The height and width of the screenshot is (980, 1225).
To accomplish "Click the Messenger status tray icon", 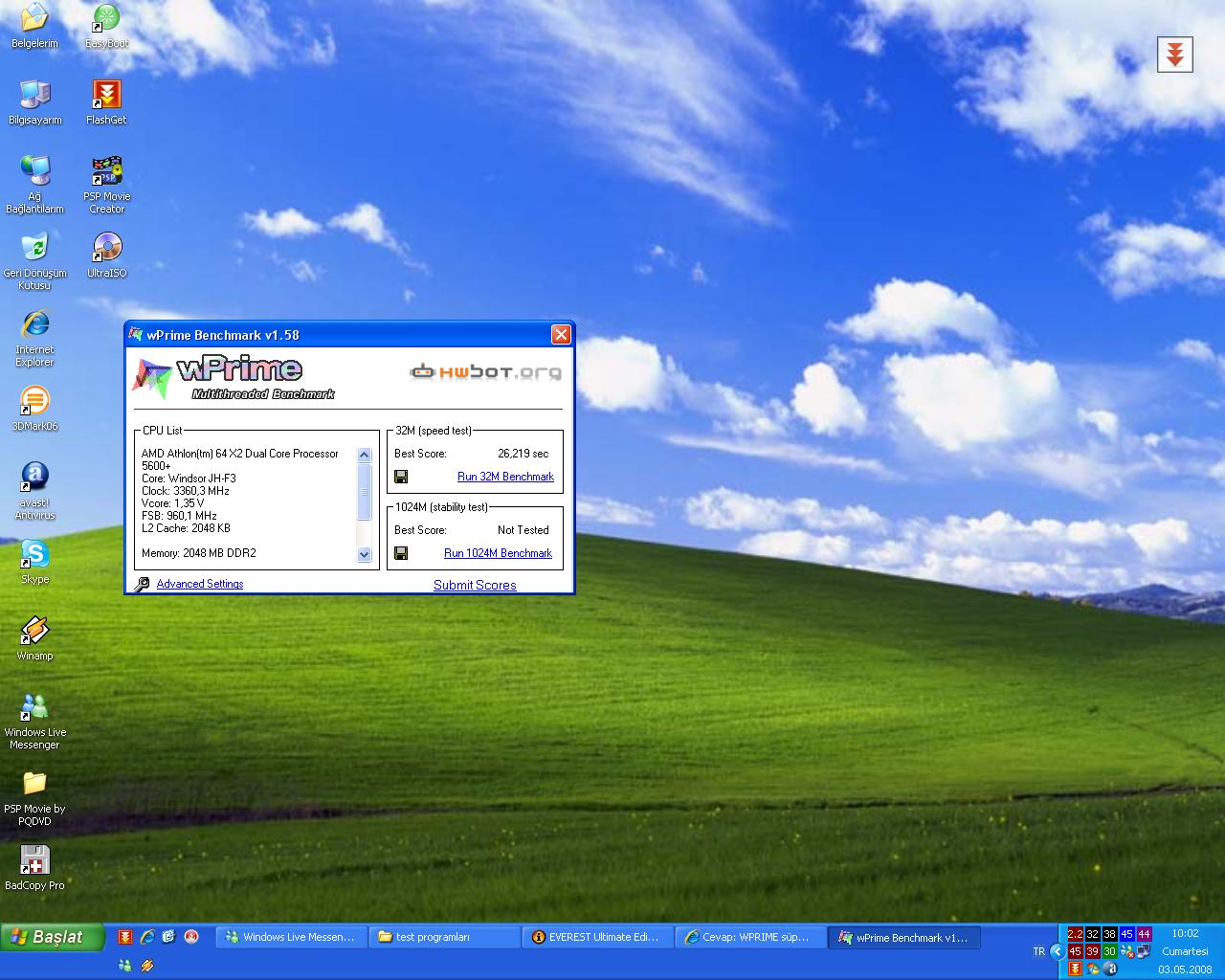I will coord(1127,951).
